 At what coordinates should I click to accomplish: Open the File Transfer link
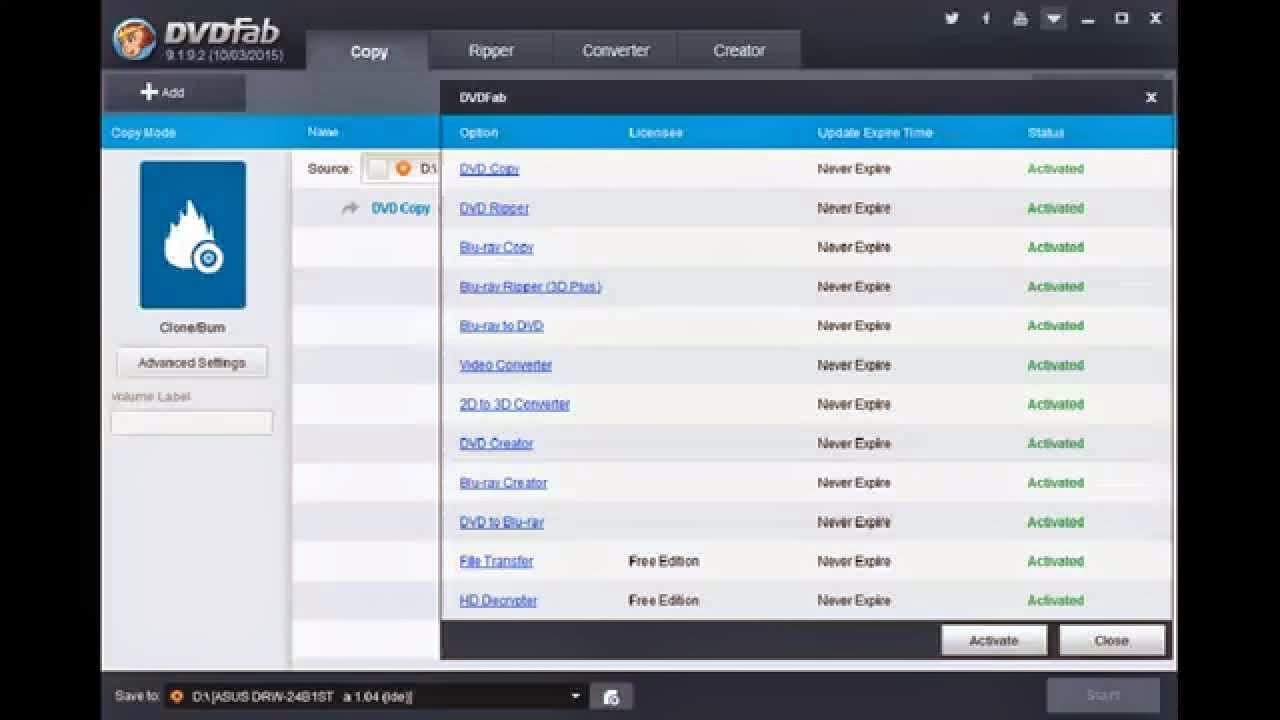click(x=496, y=561)
